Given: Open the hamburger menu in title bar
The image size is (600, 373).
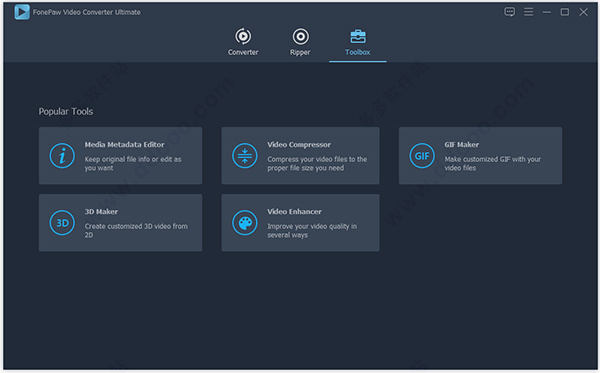Looking at the screenshot, I should (x=528, y=12).
